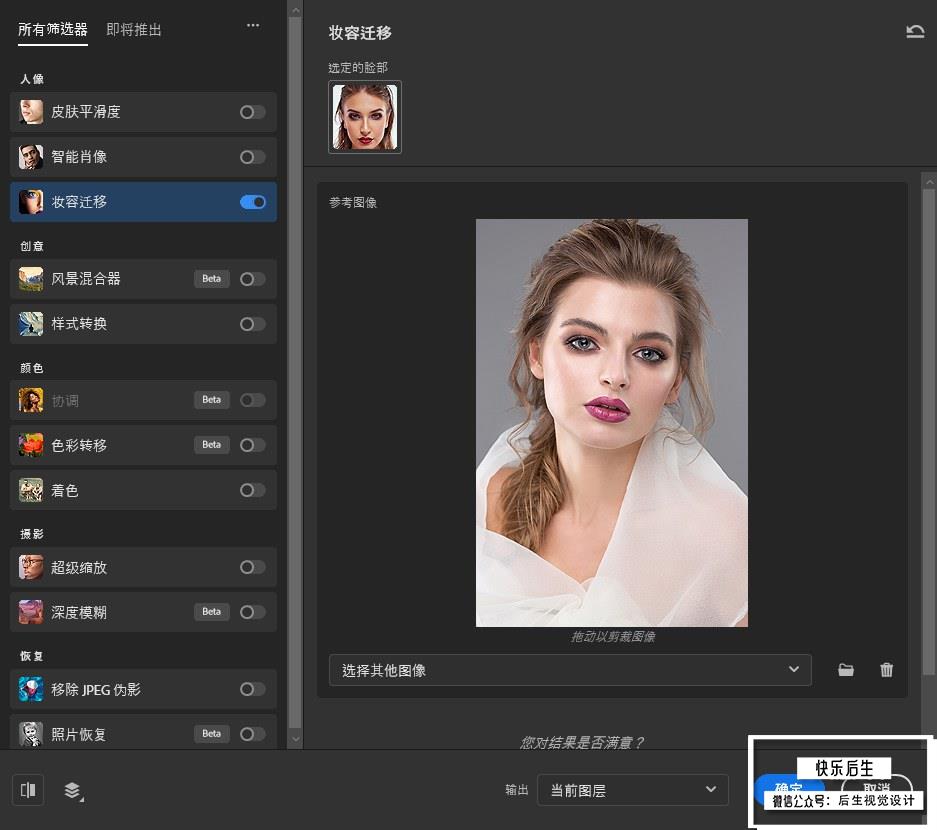The image size is (937, 830).
Task: Enable the 皮肤平滑度 toggle
Action: pyautogui.click(x=252, y=112)
